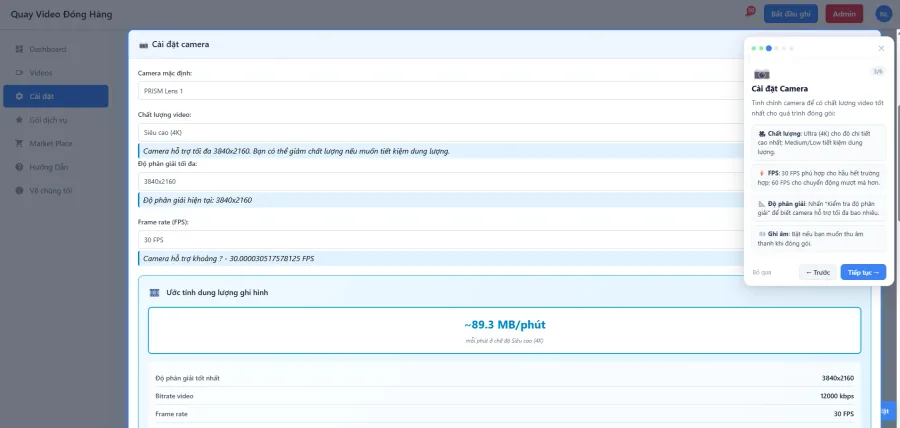
Task: Click the Hướng Dẫn question mark icon
Action: [19, 167]
